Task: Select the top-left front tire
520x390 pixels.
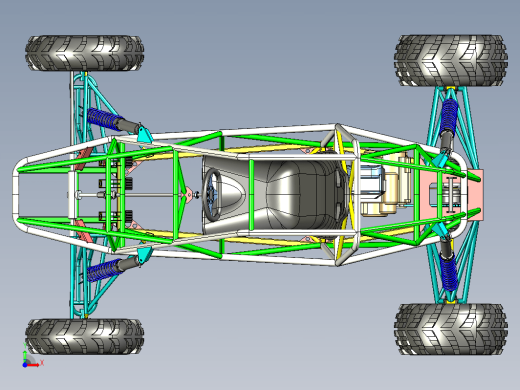Action: coord(84,53)
